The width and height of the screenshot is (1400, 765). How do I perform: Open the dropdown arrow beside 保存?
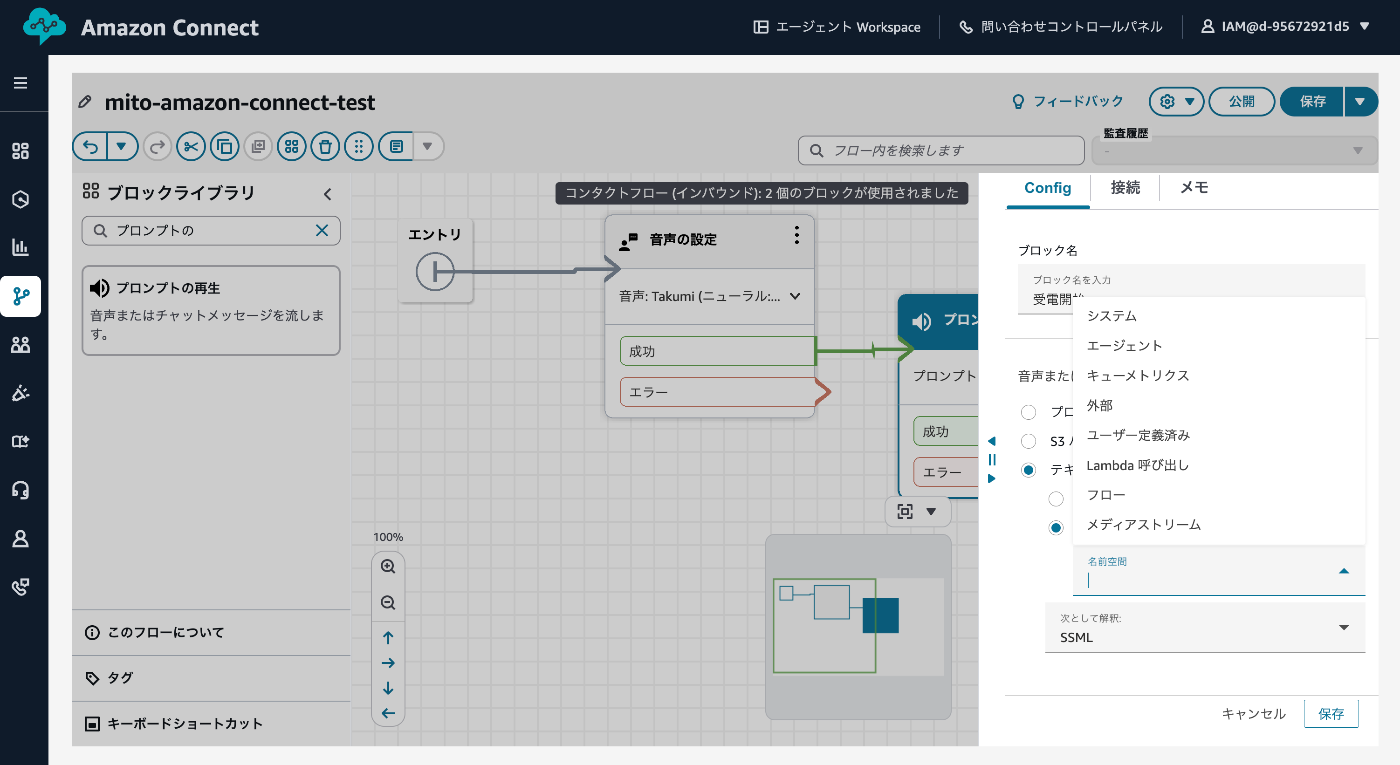(1361, 101)
